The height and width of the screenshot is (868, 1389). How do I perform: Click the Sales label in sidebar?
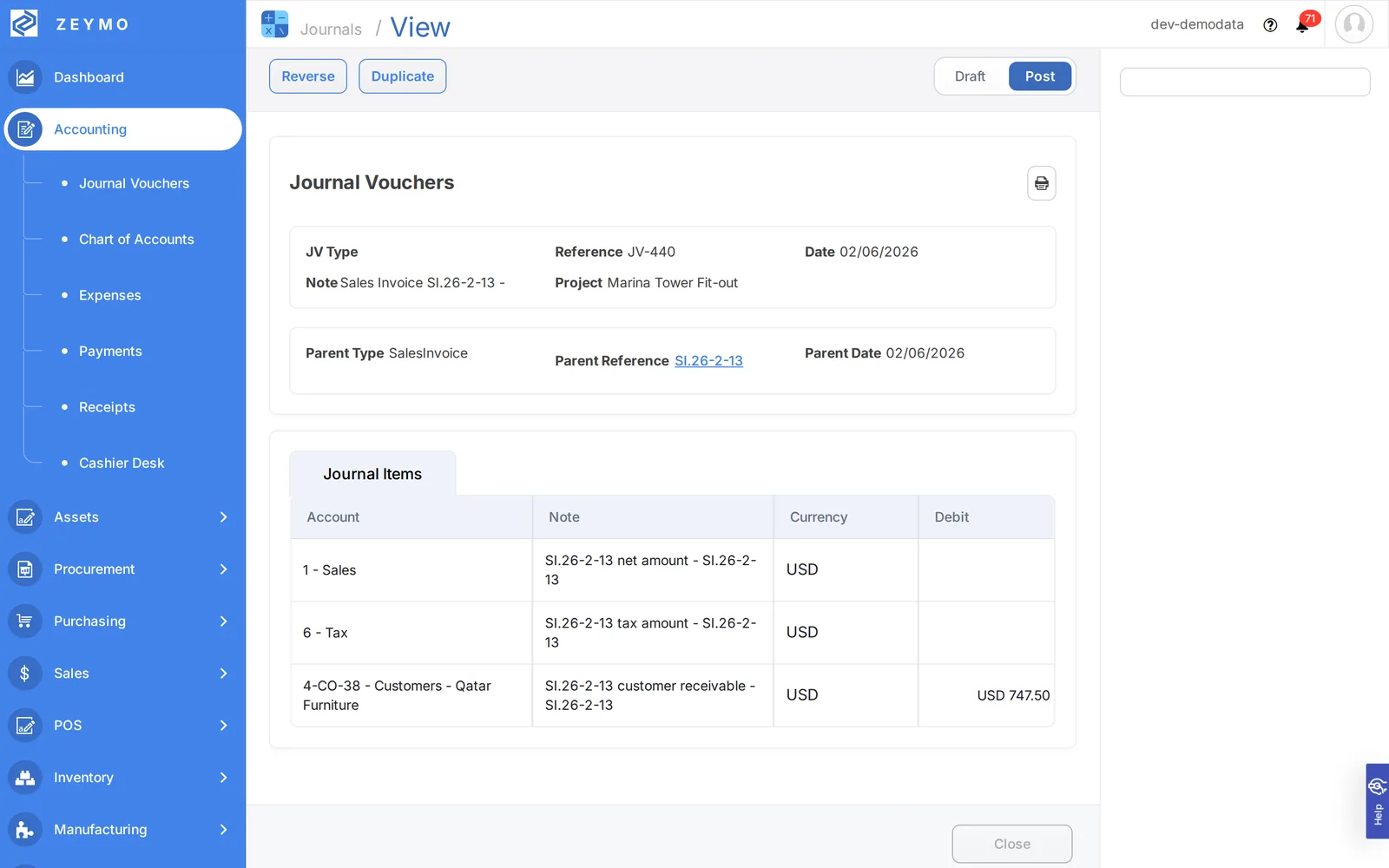tap(71, 674)
